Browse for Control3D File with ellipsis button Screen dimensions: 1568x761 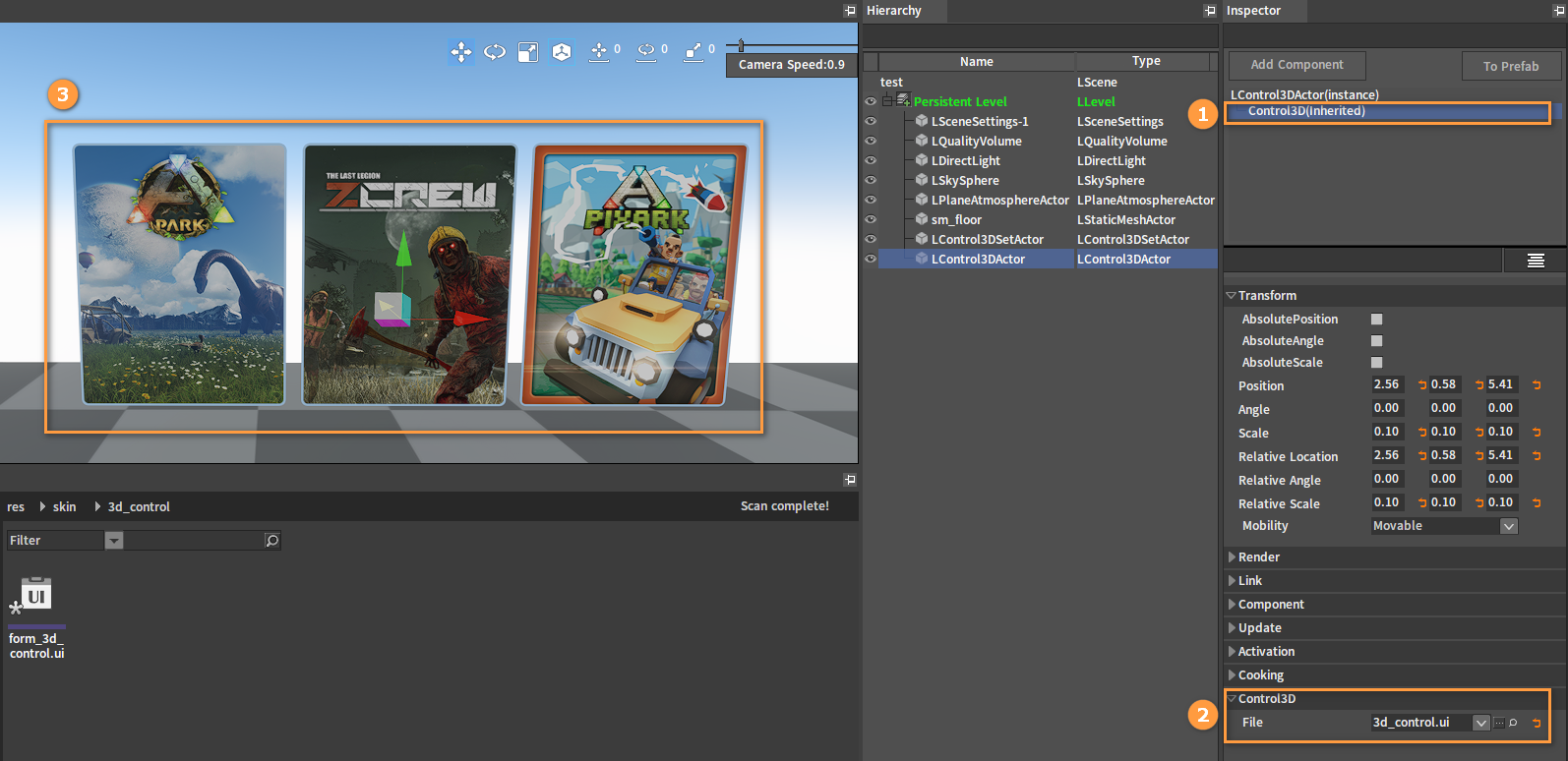(x=1499, y=723)
